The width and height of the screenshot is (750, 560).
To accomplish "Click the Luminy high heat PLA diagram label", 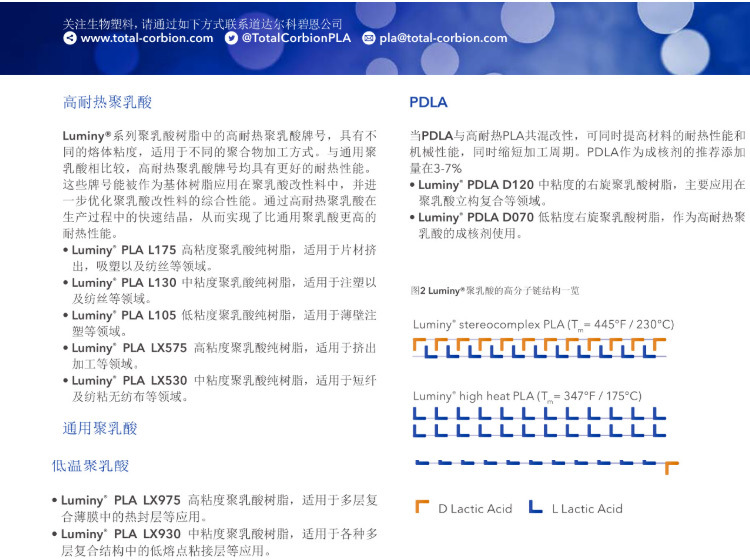I will point(527,396).
